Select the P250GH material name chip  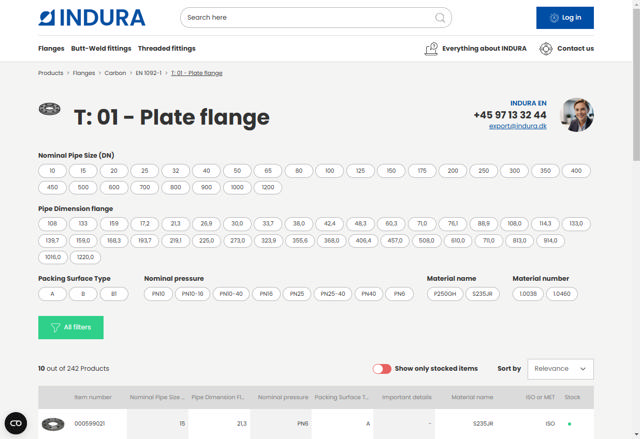click(x=445, y=294)
